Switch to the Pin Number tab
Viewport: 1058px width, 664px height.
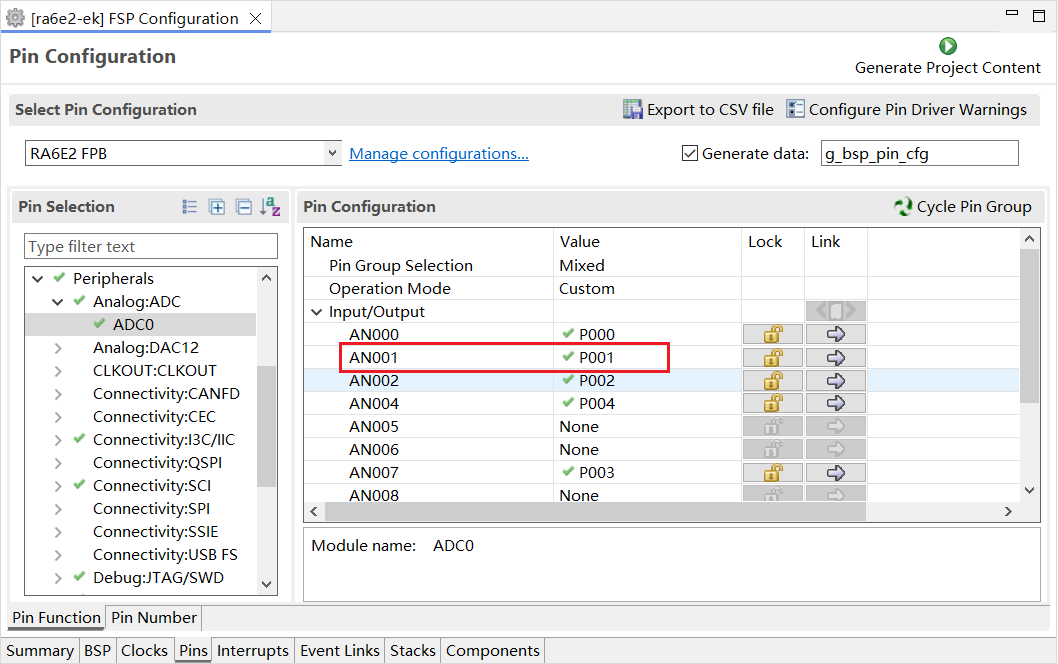point(154,618)
